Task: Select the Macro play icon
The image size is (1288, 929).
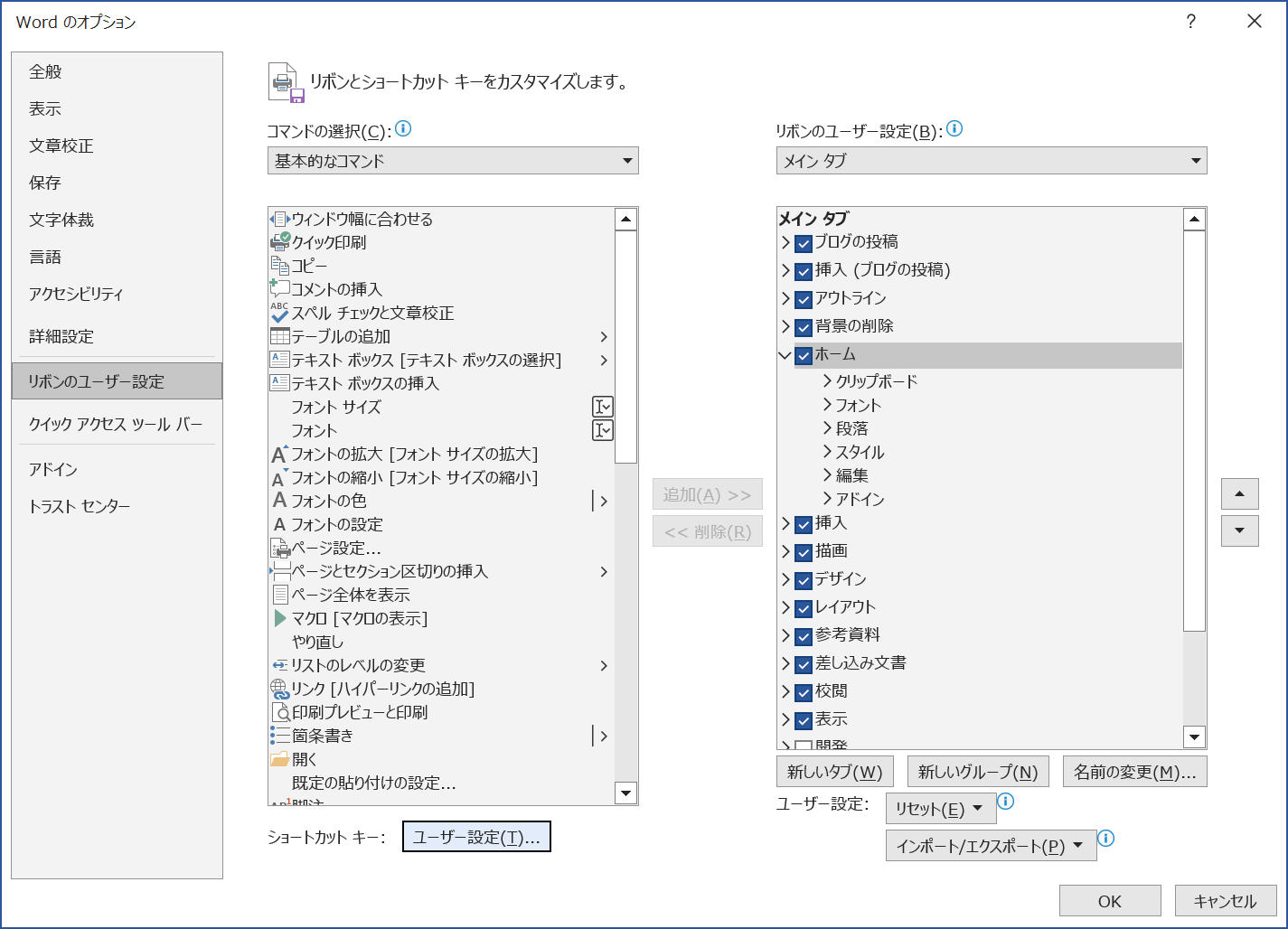Action: pyautogui.click(x=280, y=618)
